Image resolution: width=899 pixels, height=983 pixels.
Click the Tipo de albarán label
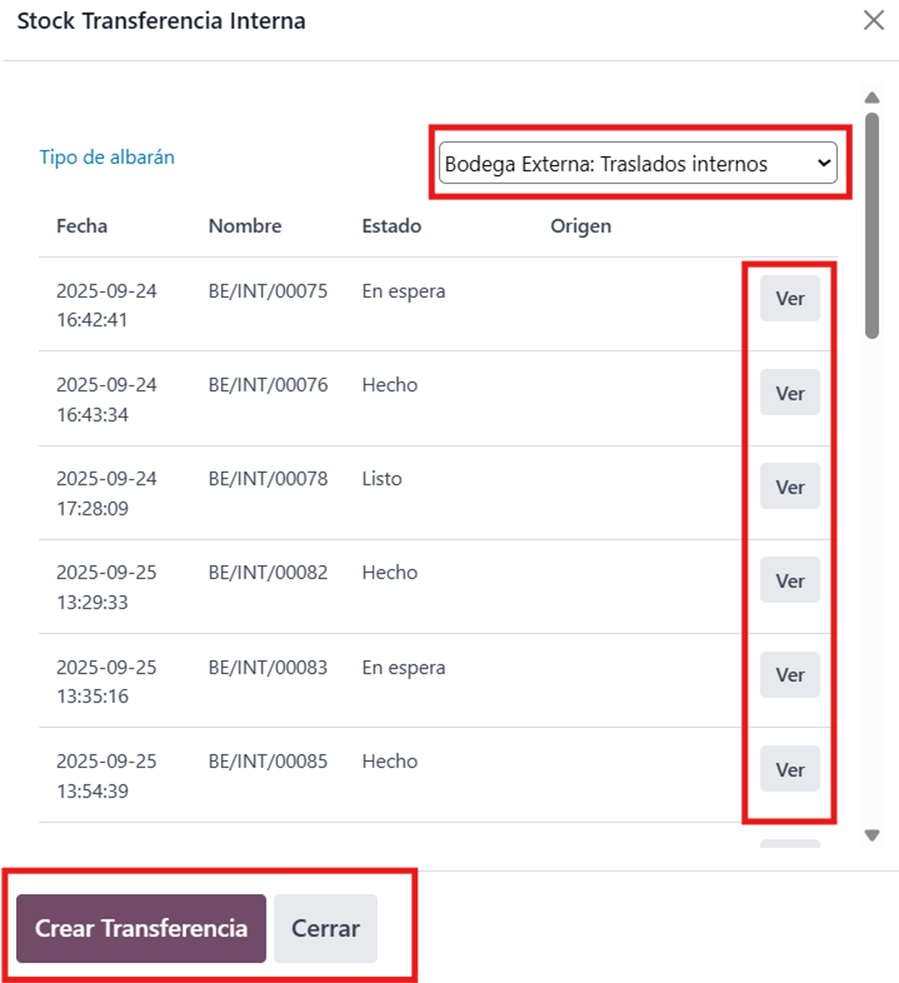(107, 157)
